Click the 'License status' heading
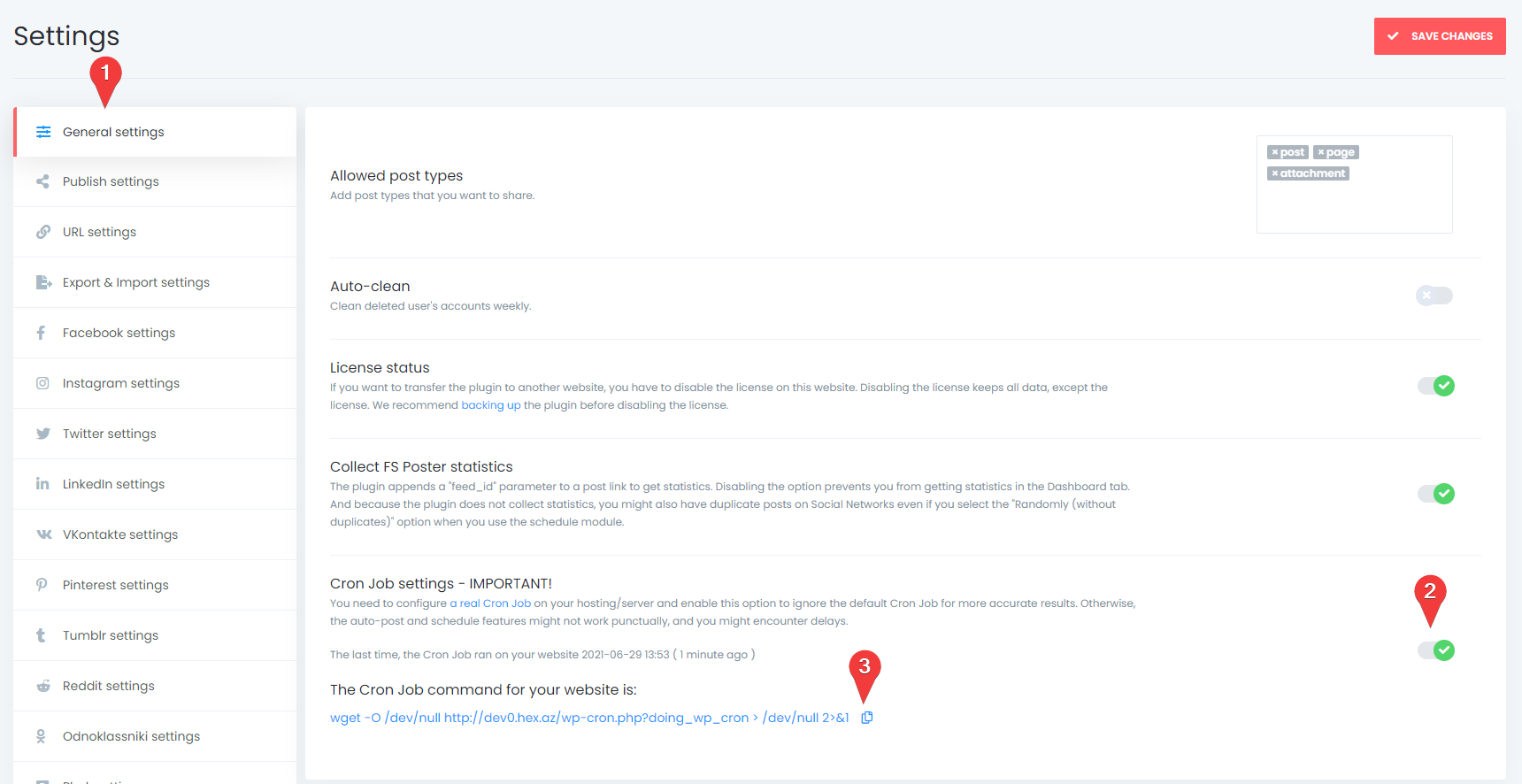The image size is (1522, 784). 380,368
